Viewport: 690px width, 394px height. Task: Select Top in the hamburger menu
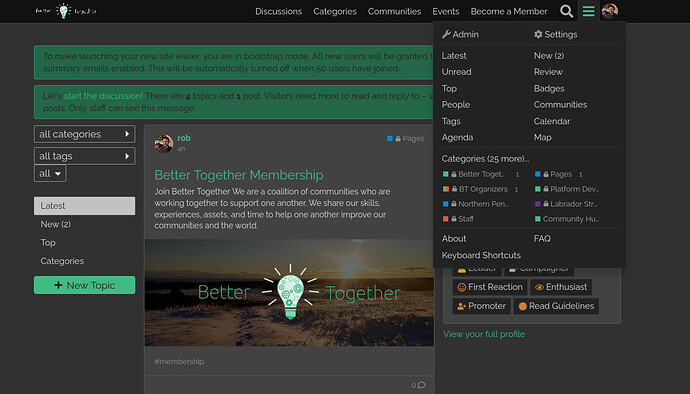click(449, 88)
